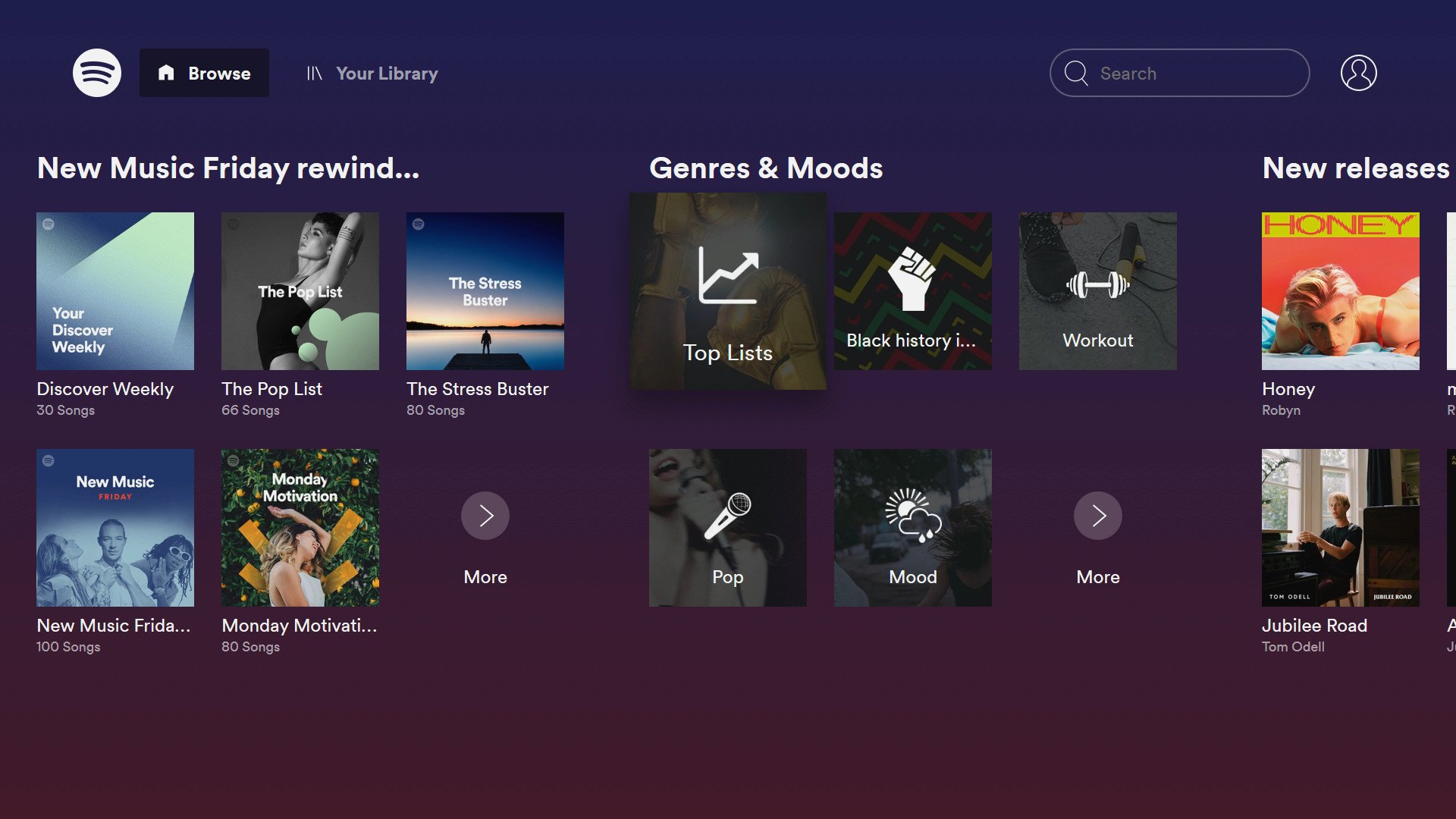This screenshot has height=819, width=1456.
Task: Select the Mood weather icon
Action: pos(913,516)
